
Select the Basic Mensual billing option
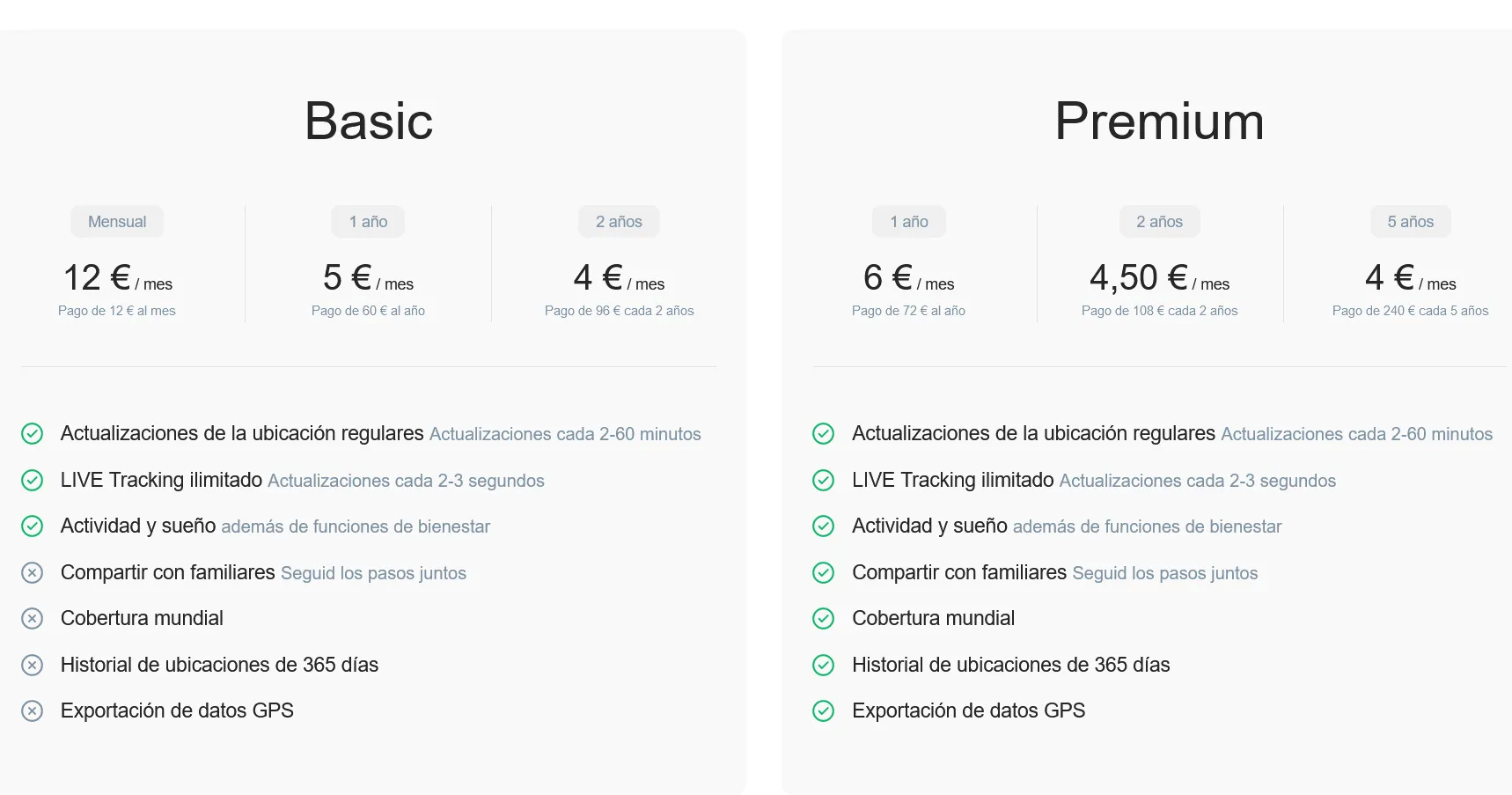click(117, 222)
